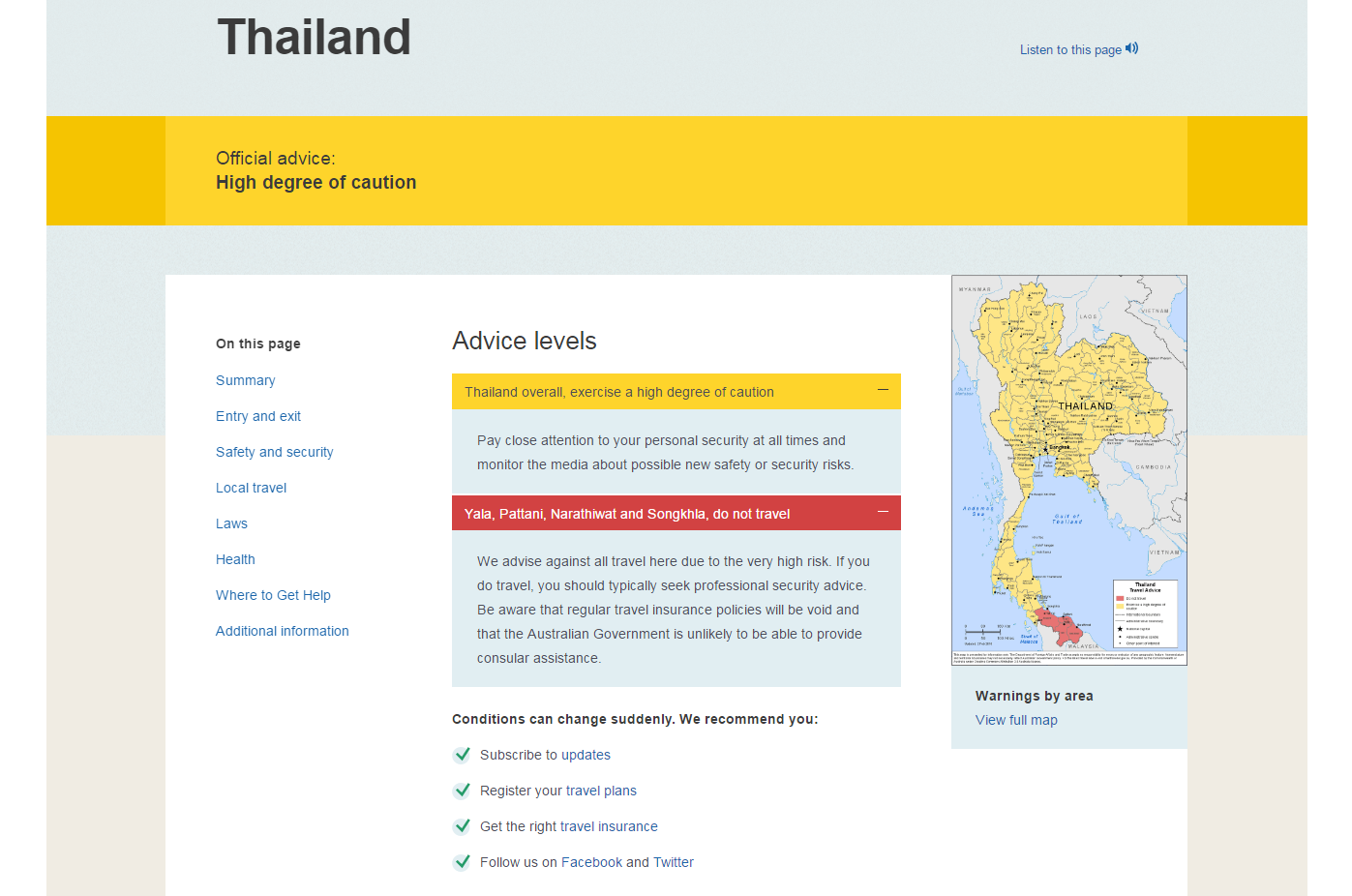This screenshot has width=1352, height=896.
Task: Navigate to Safety and security
Action: (274, 452)
